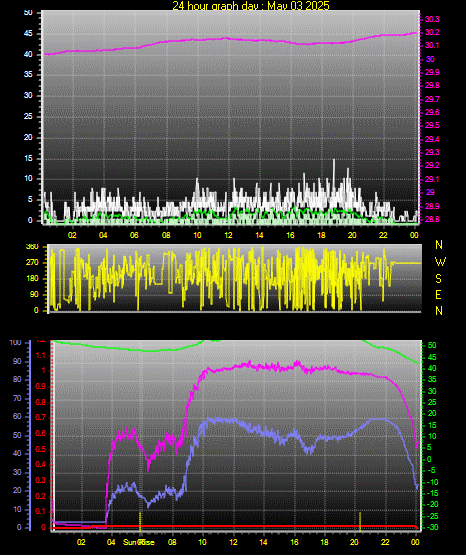Viewport: 466px width, 555px height.
Task: Click blue 70 on the humidity axis
Action: coord(17,398)
